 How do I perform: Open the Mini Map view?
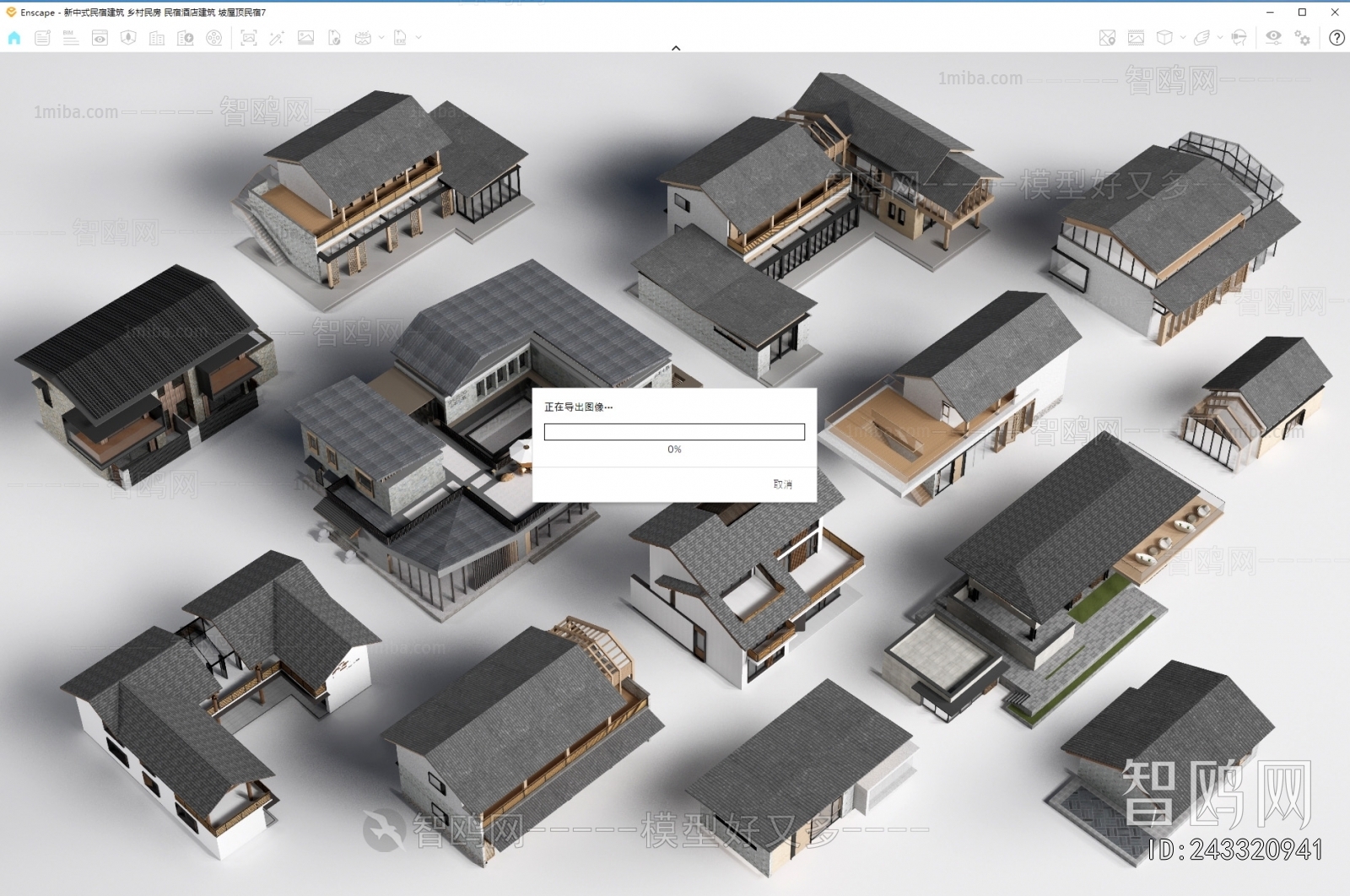[x=1109, y=37]
